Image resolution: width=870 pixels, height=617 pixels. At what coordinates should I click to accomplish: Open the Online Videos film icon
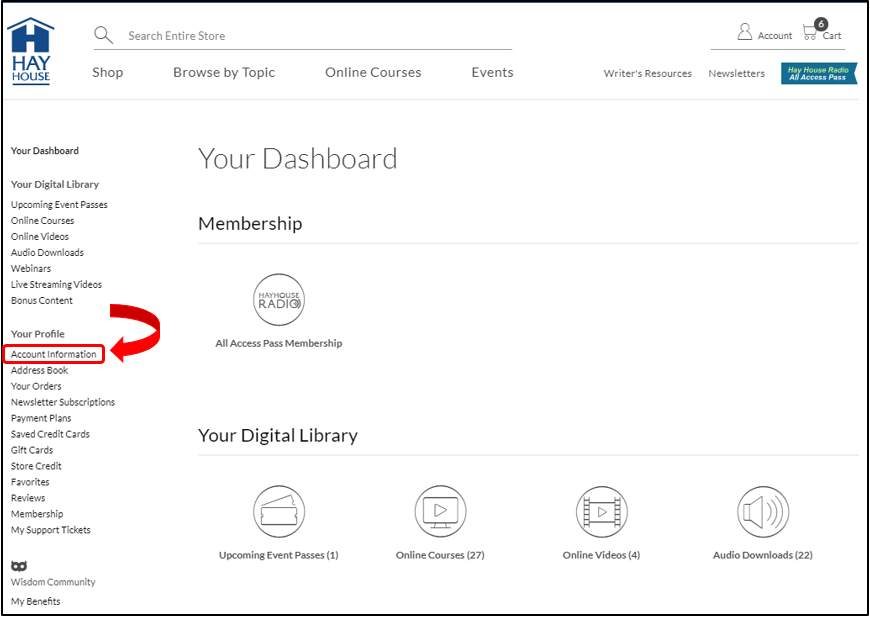click(x=601, y=511)
